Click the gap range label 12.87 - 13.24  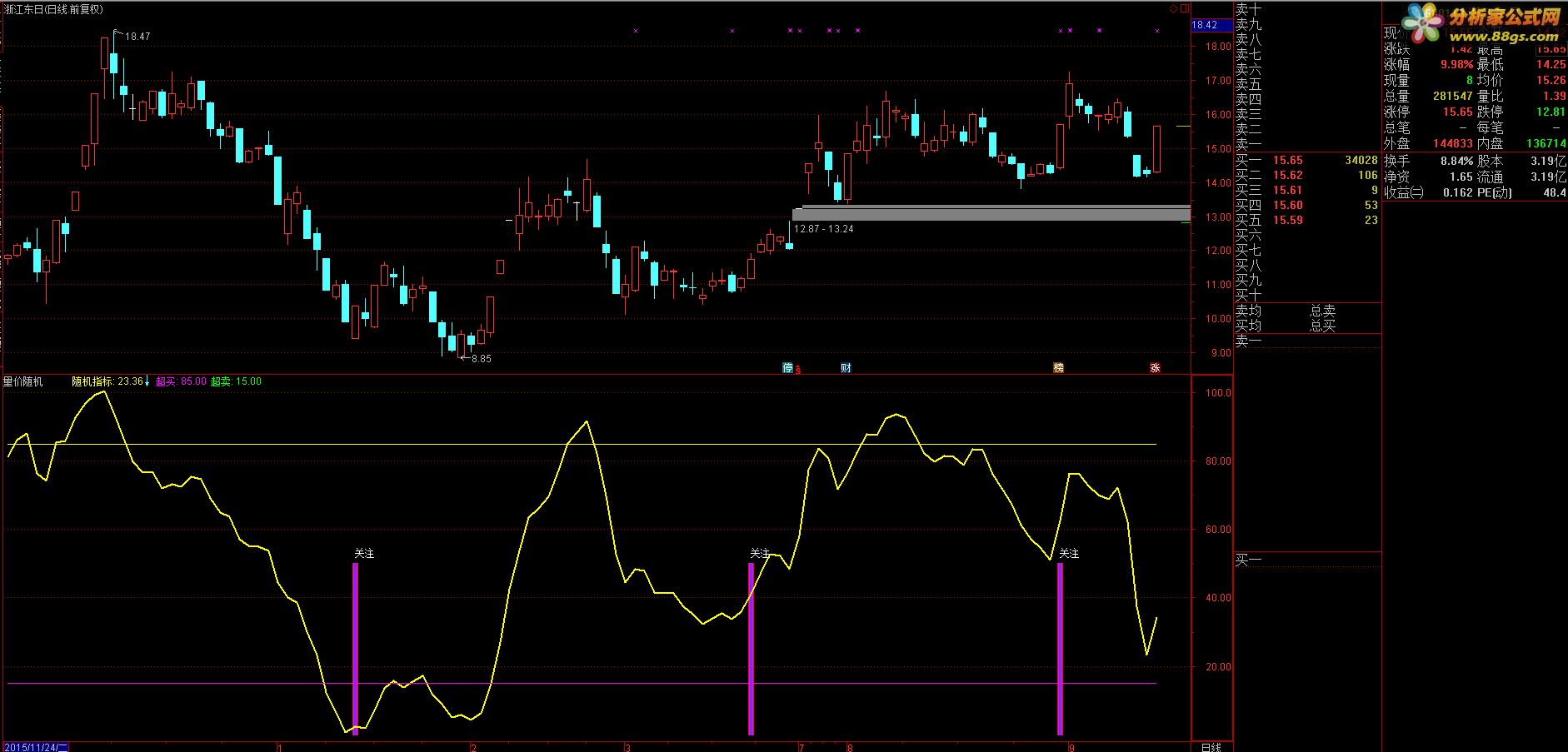[824, 228]
